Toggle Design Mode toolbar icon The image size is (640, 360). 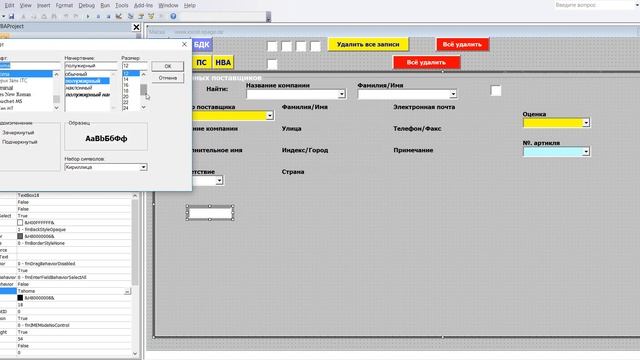click(x=119, y=16)
